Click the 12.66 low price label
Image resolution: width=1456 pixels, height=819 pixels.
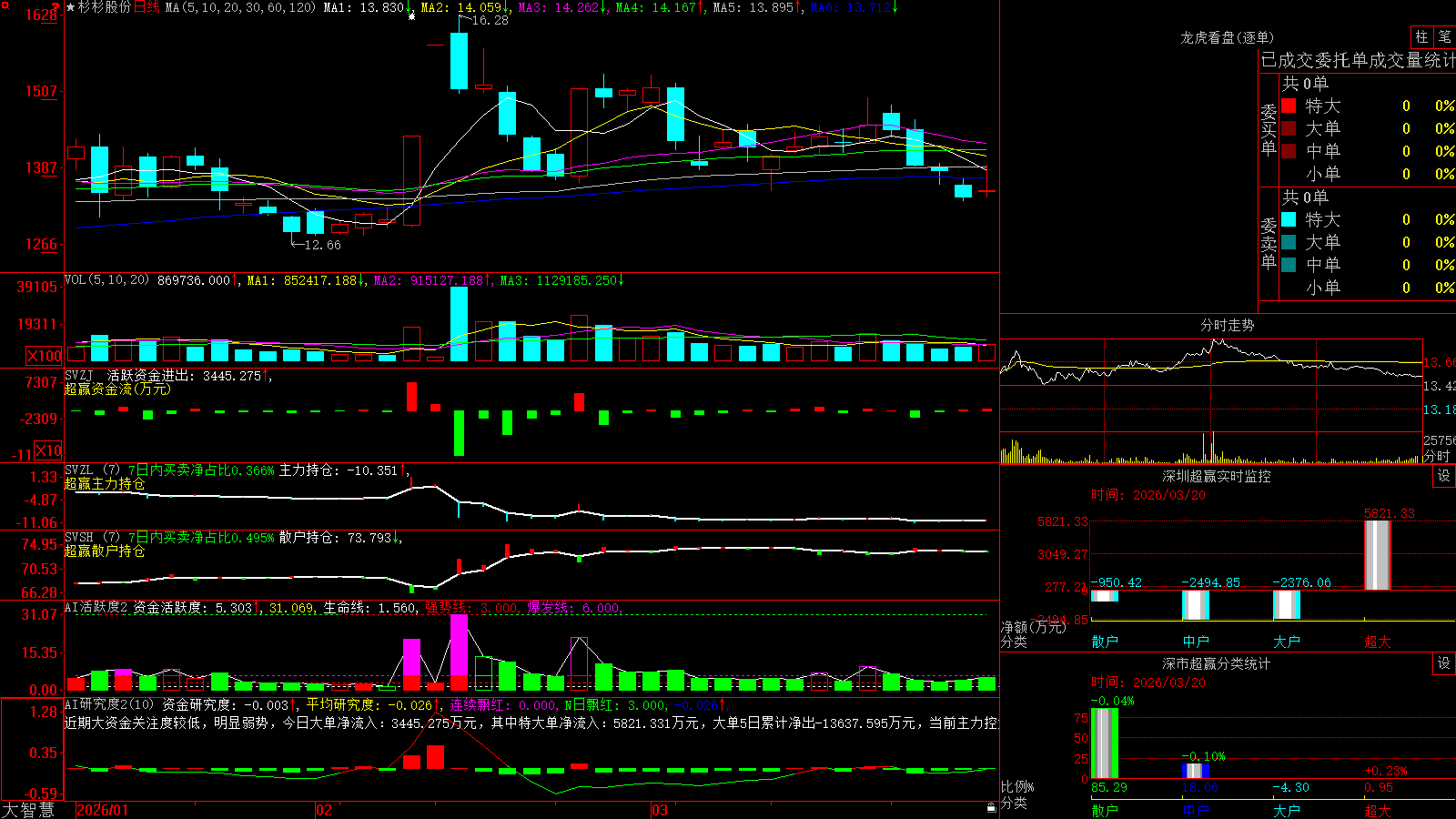point(323,245)
